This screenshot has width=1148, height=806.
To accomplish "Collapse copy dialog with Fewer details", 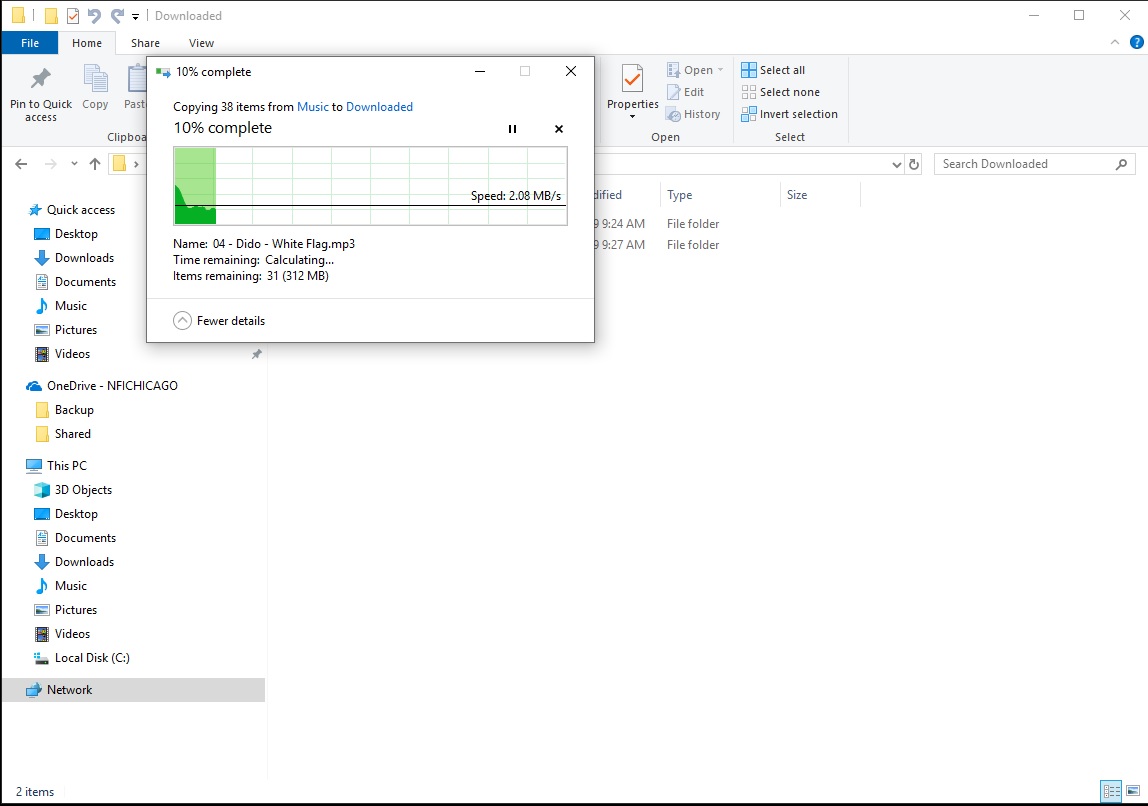I will pyautogui.click(x=220, y=321).
